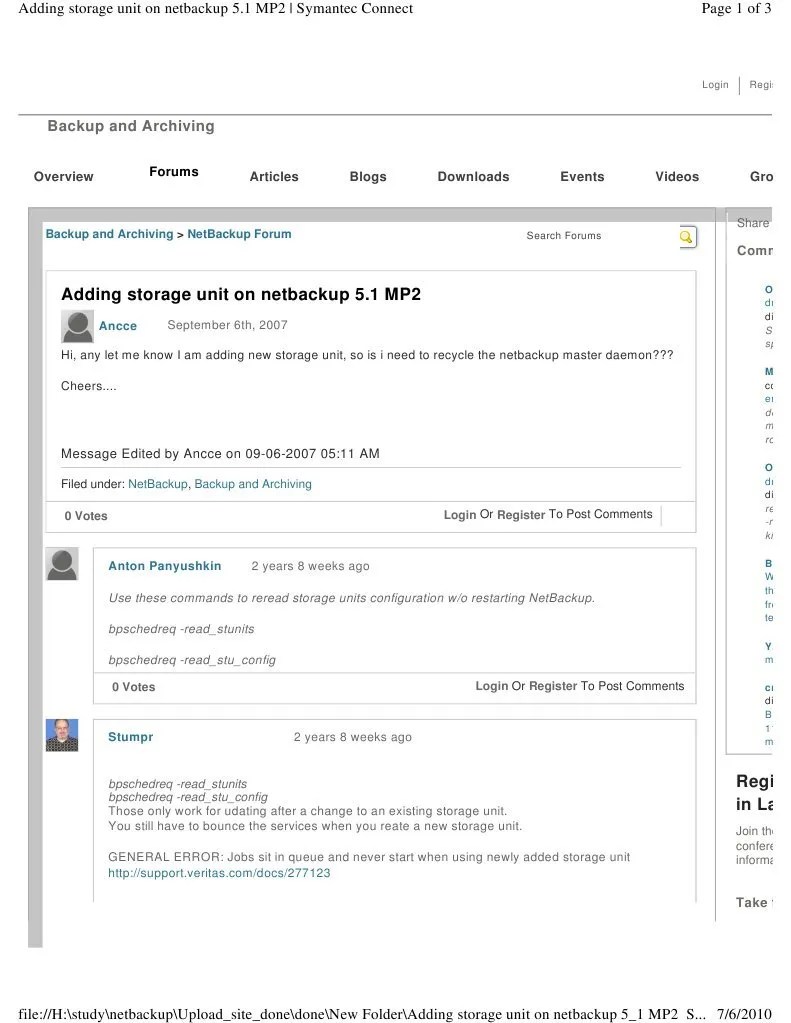Click the 'bpschedreq -read_stu_config' text in Anton's reply

click(192, 660)
